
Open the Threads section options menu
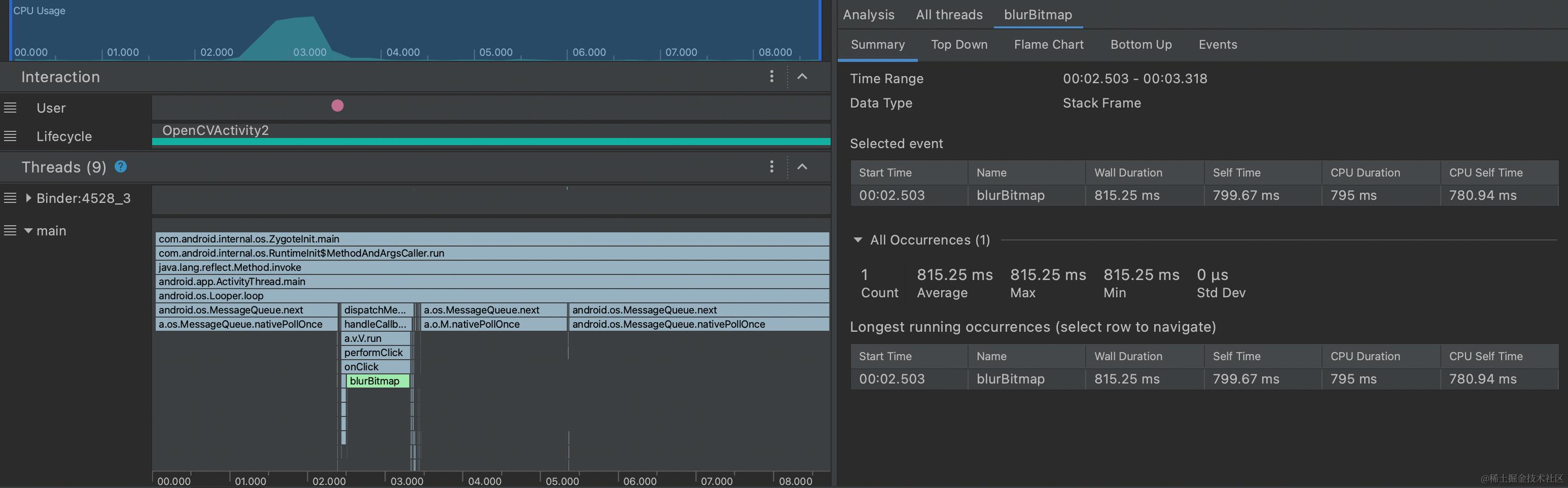pos(771,166)
